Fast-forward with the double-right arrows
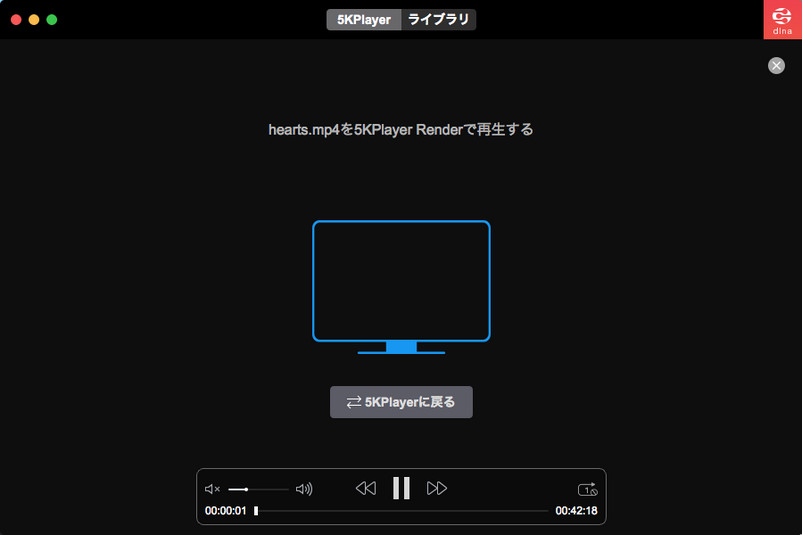This screenshot has height=535, width=802. pos(437,488)
